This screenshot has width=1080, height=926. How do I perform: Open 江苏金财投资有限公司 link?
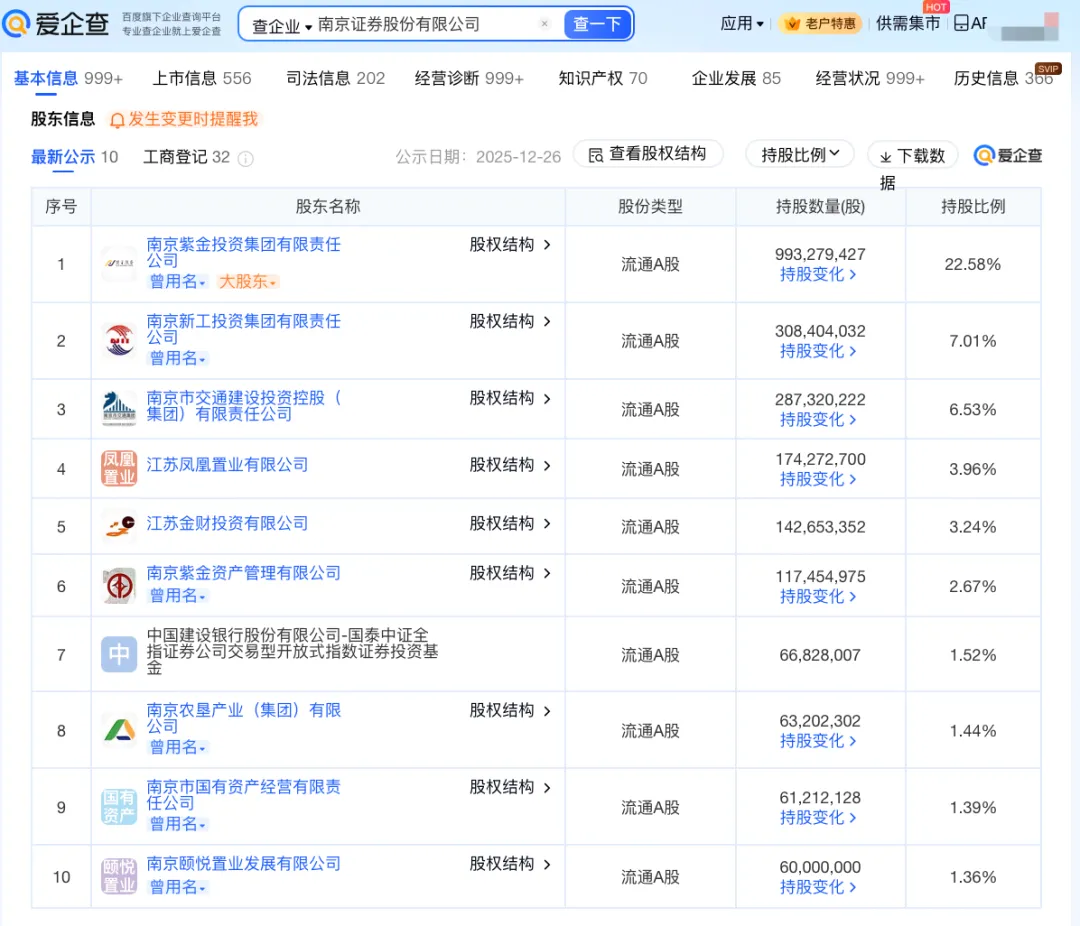227,524
